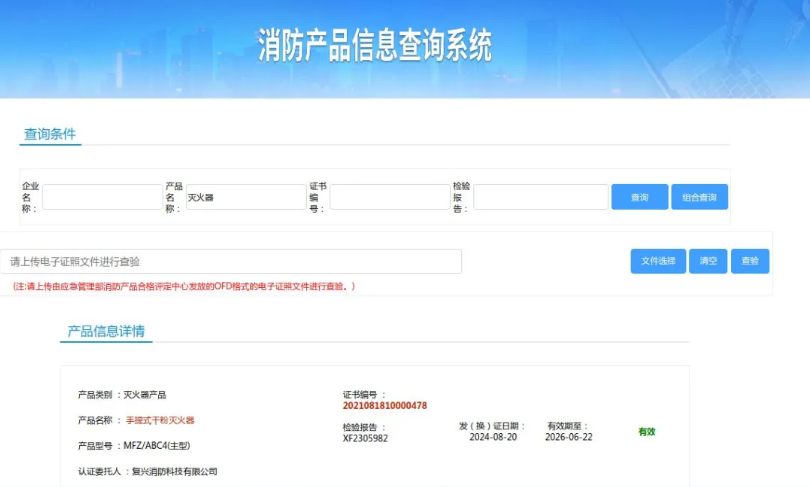Viewport: 810px width, 487px height.
Task: Click the green 有效 status label
Action: tap(646, 432)
